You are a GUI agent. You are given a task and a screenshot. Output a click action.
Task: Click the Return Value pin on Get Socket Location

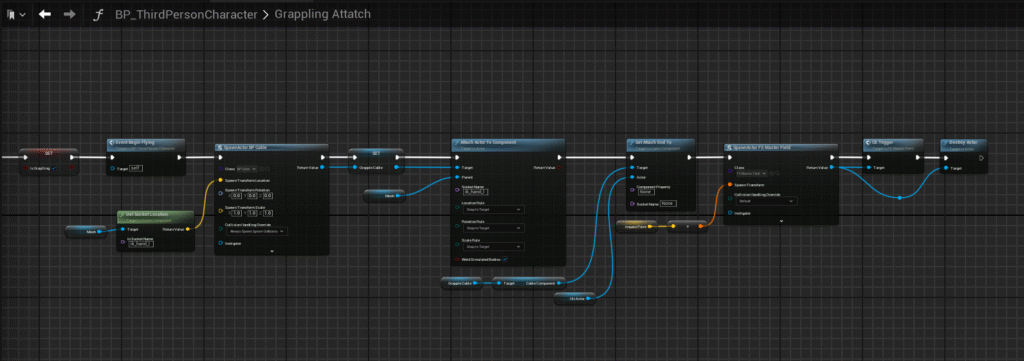pos(188,229)
